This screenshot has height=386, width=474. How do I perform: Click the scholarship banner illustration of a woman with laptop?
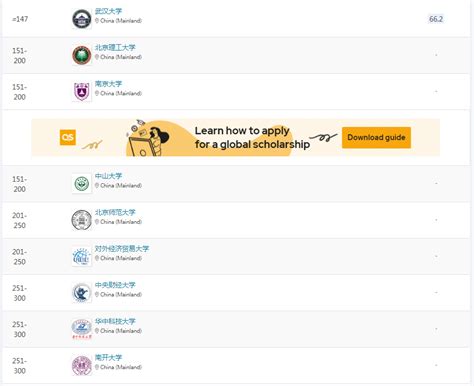click(148, 138)
